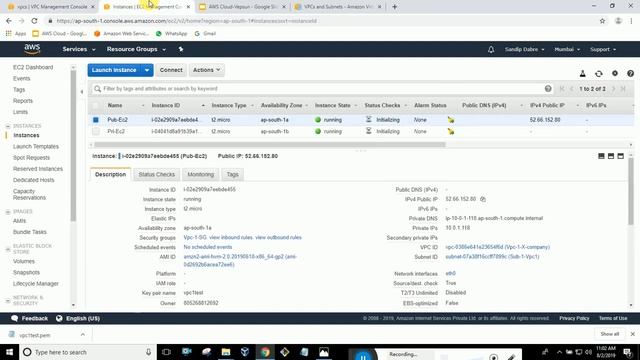The image size is (640, 360).
Task: Copy the IPv4 Public IP to clipboard
Action: click(483, 199)
